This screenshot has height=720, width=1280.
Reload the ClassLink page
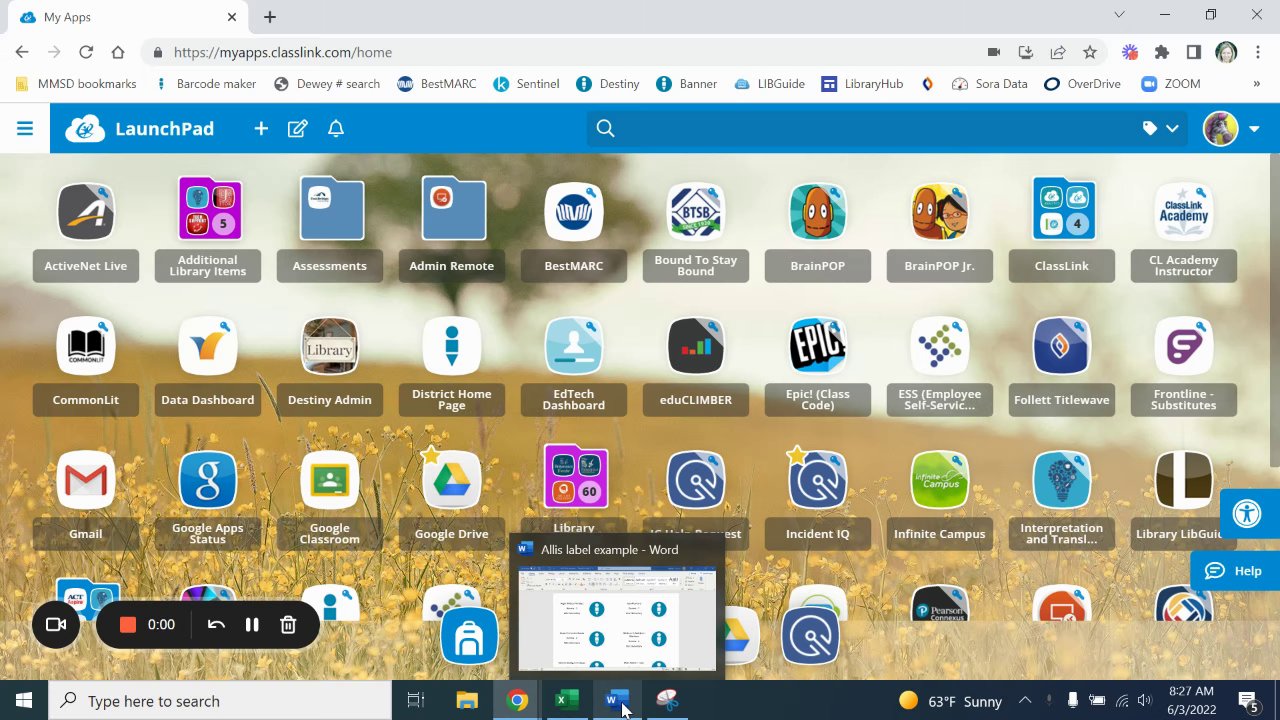pos(86,52)
